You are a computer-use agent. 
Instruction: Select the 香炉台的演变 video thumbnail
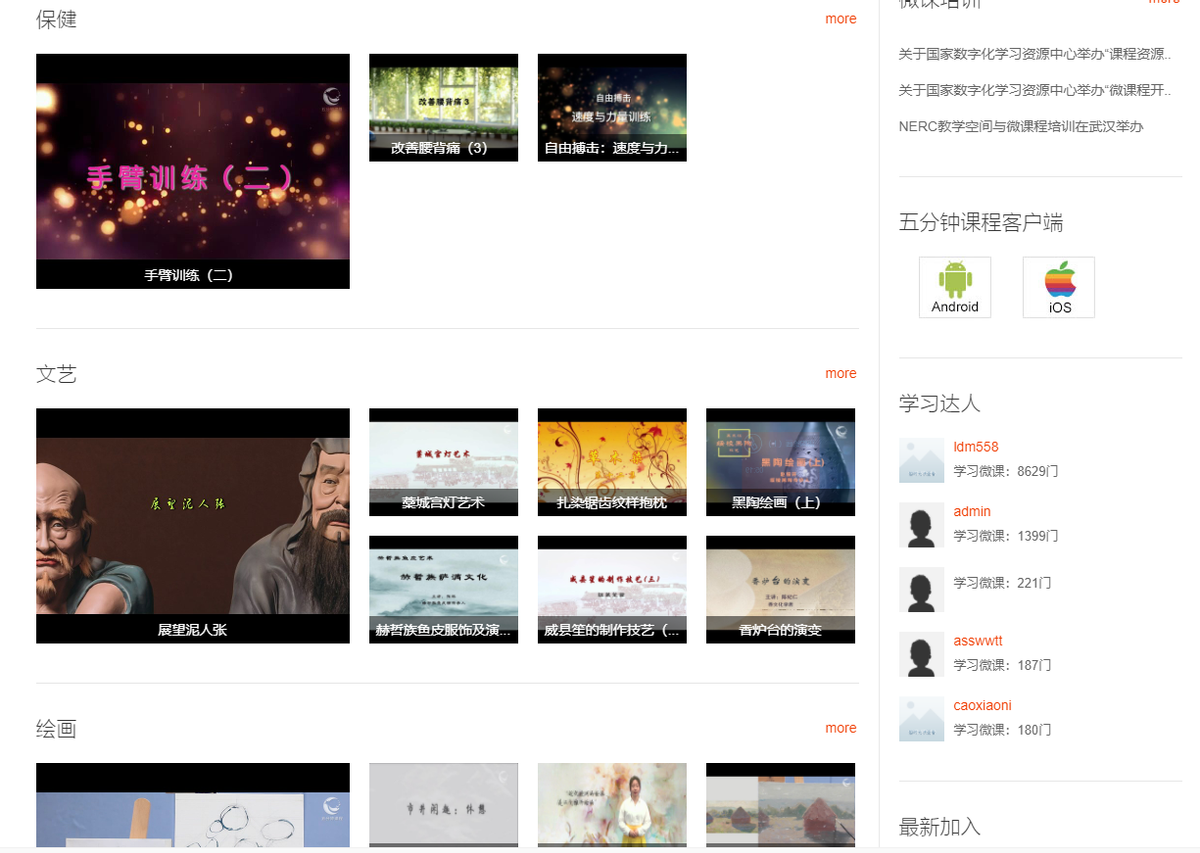[x=780, y=589]
